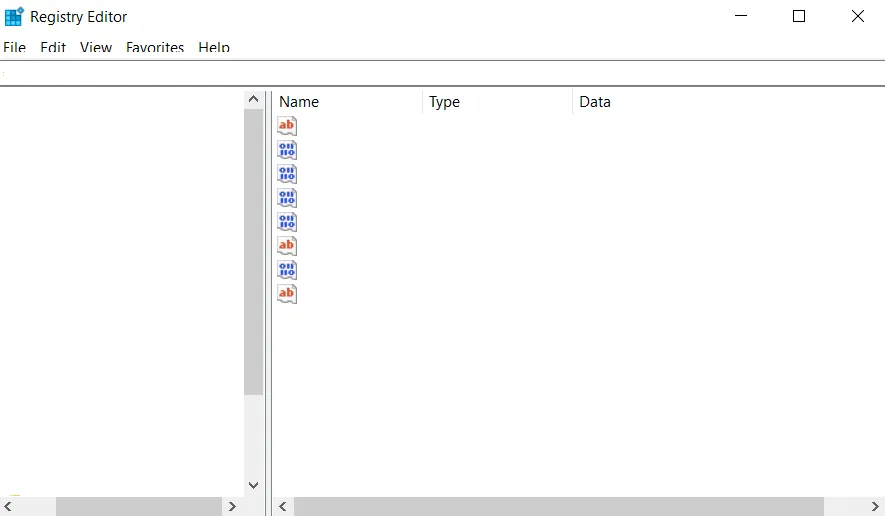
Task: Click the values pane scroll left arrow
Action: tap(283, 506)
